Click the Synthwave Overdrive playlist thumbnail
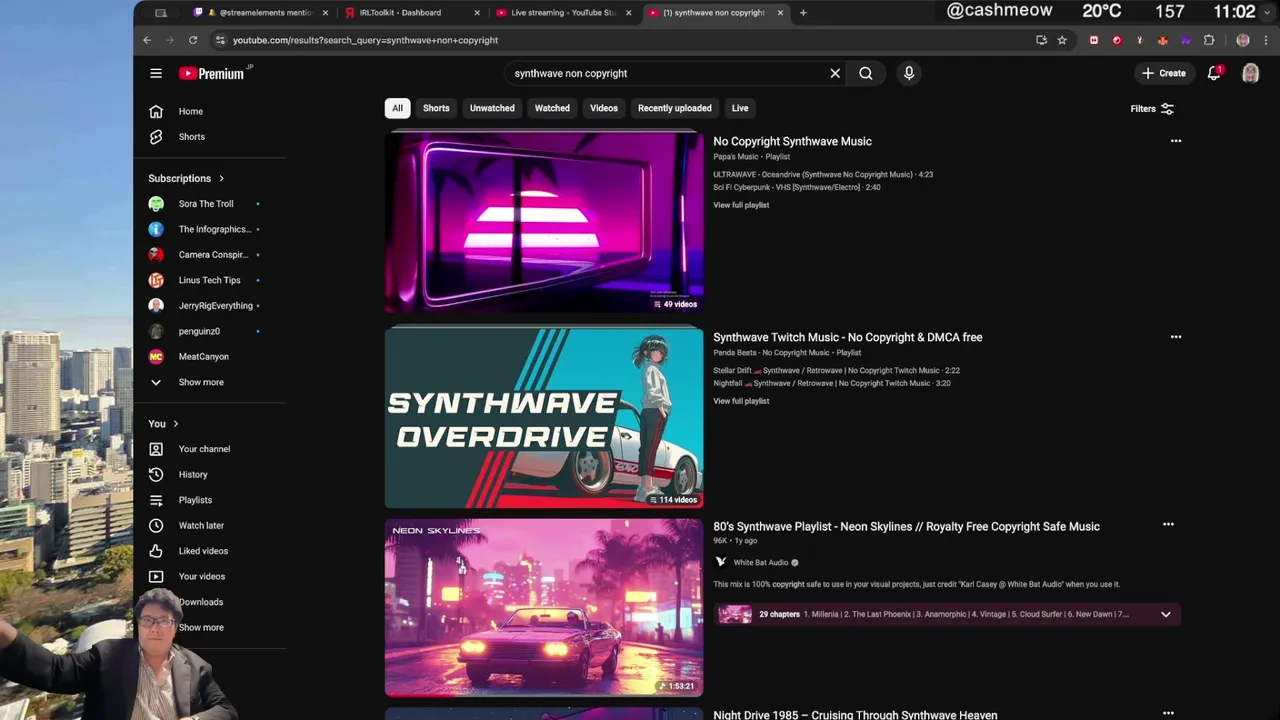 point(544,418)
